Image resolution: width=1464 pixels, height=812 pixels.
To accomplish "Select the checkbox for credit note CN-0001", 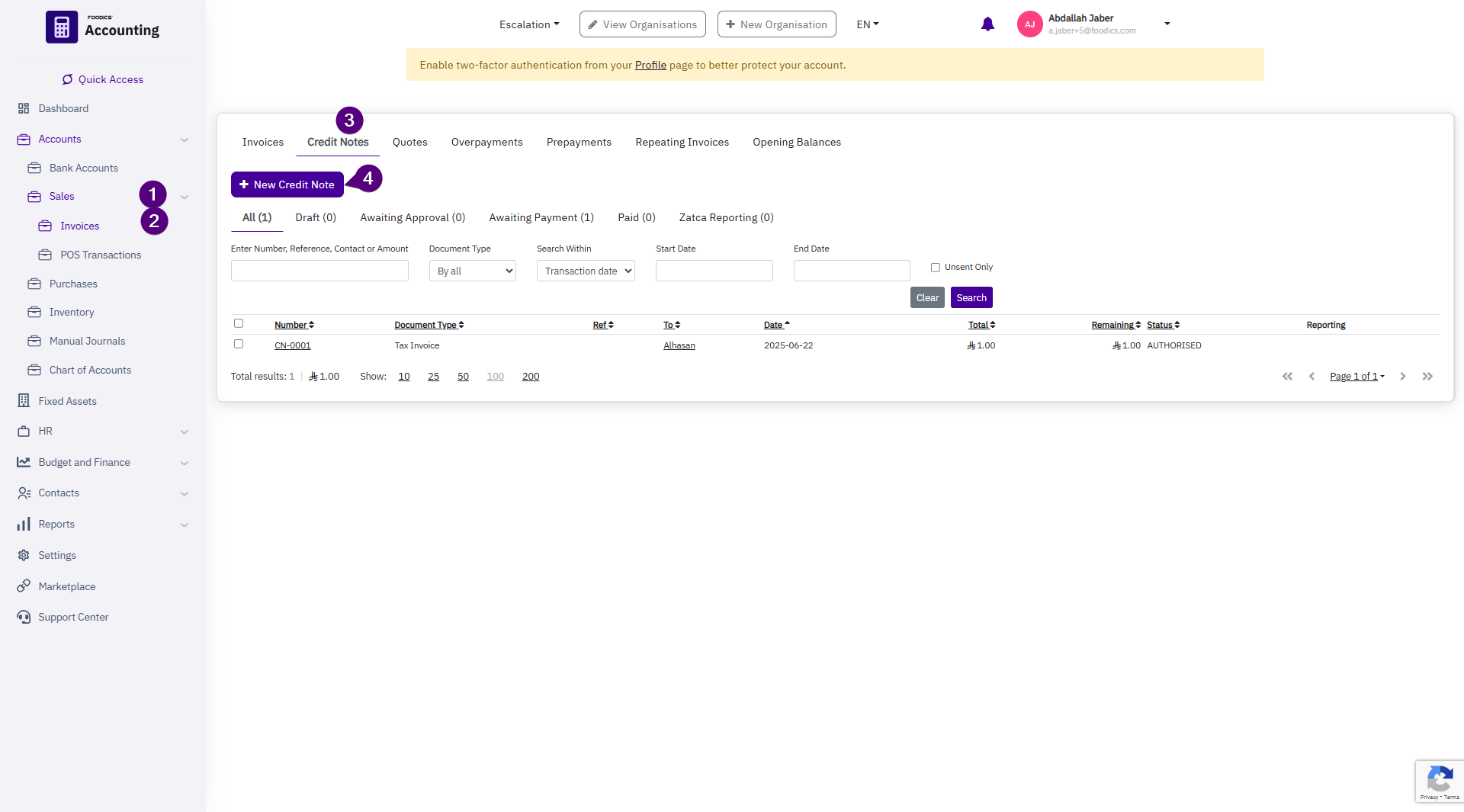I will click(239, 344).
